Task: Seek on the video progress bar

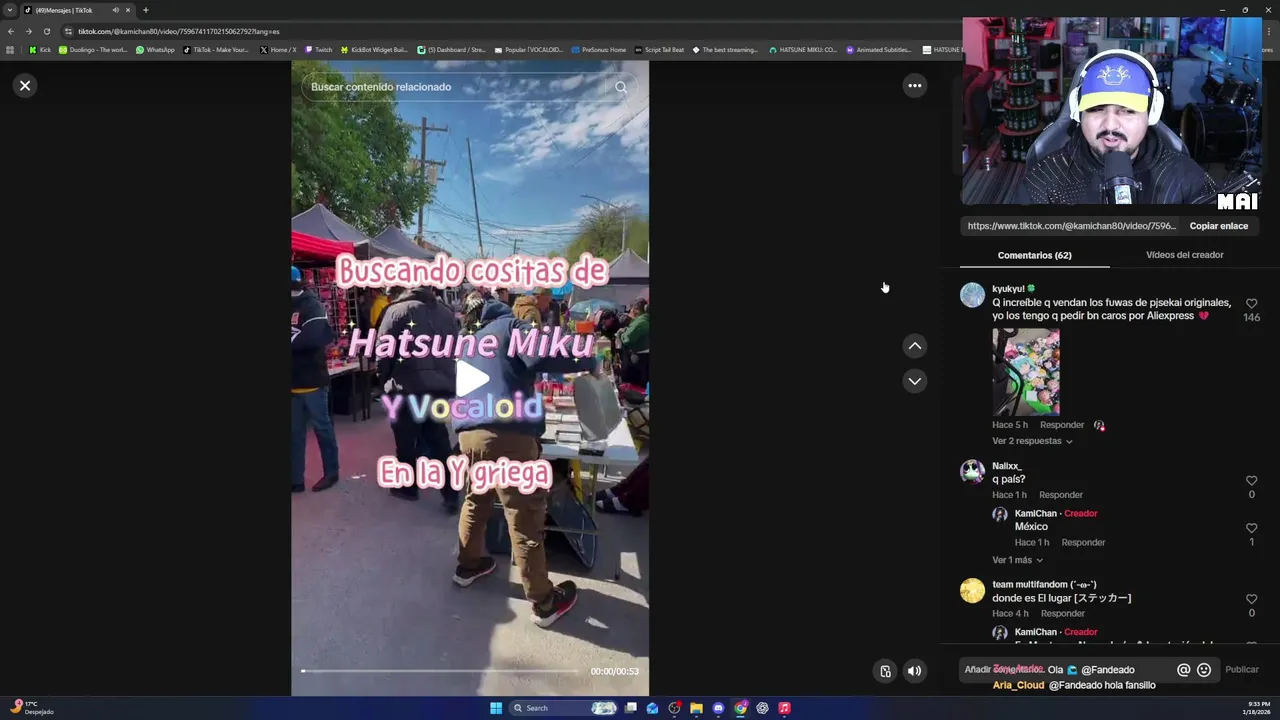Action: pyautogui.click(x=440, y=671)
